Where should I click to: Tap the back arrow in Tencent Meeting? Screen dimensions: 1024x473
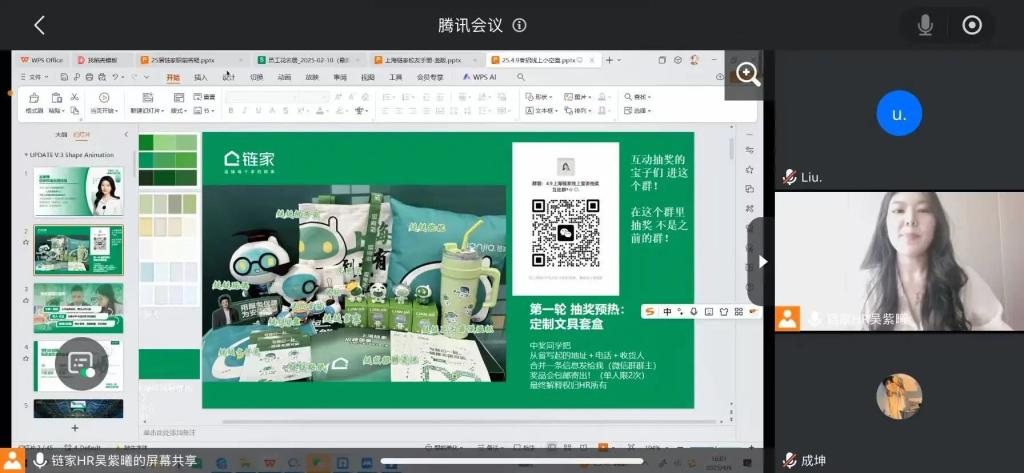40,25
